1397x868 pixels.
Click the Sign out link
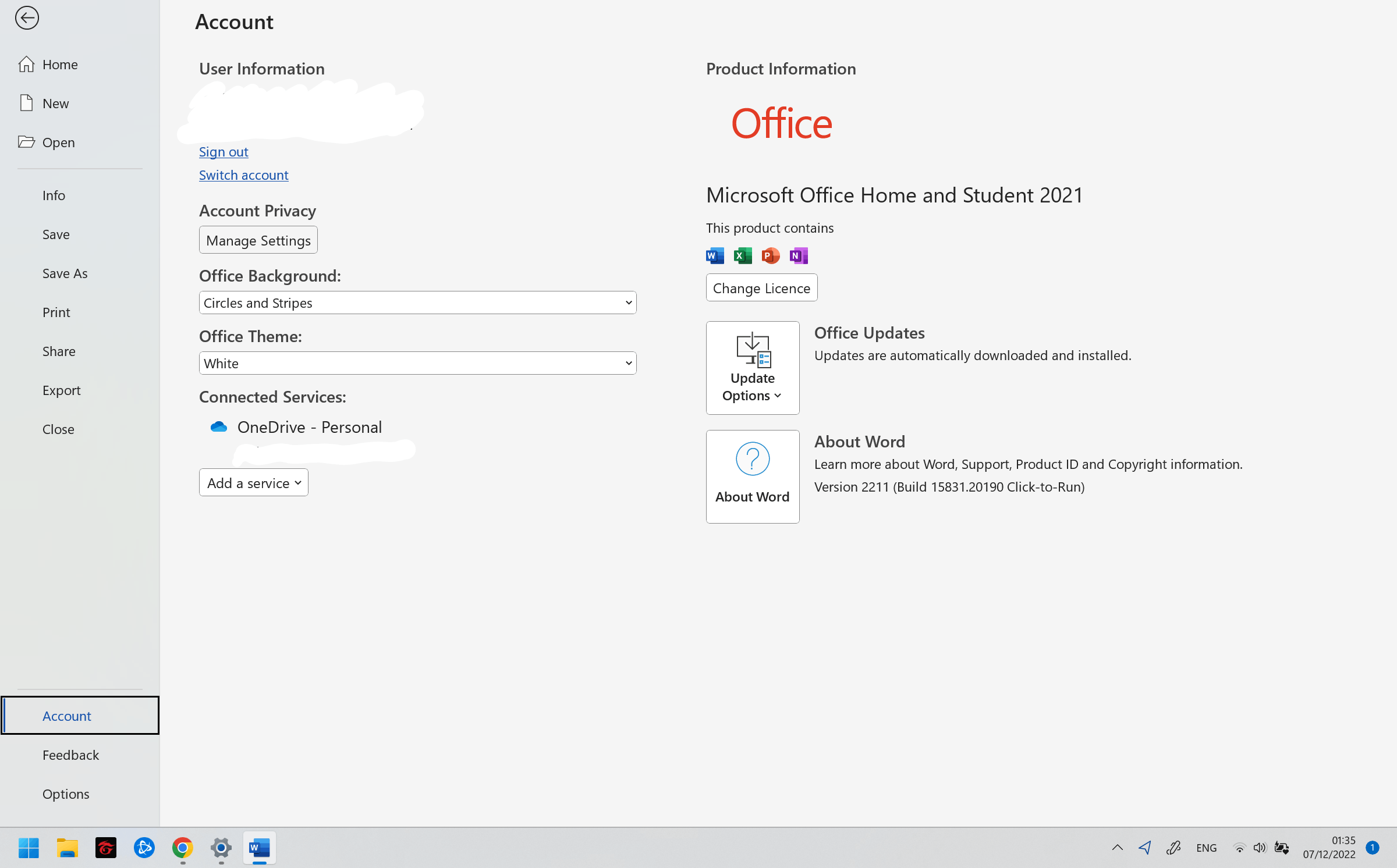(x=224, y=152)
